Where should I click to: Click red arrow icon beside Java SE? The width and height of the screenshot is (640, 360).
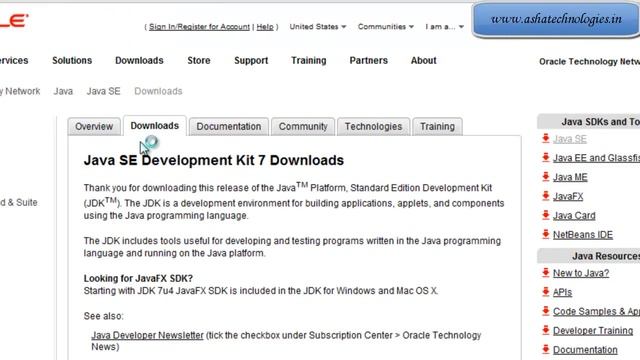(545, 138)
